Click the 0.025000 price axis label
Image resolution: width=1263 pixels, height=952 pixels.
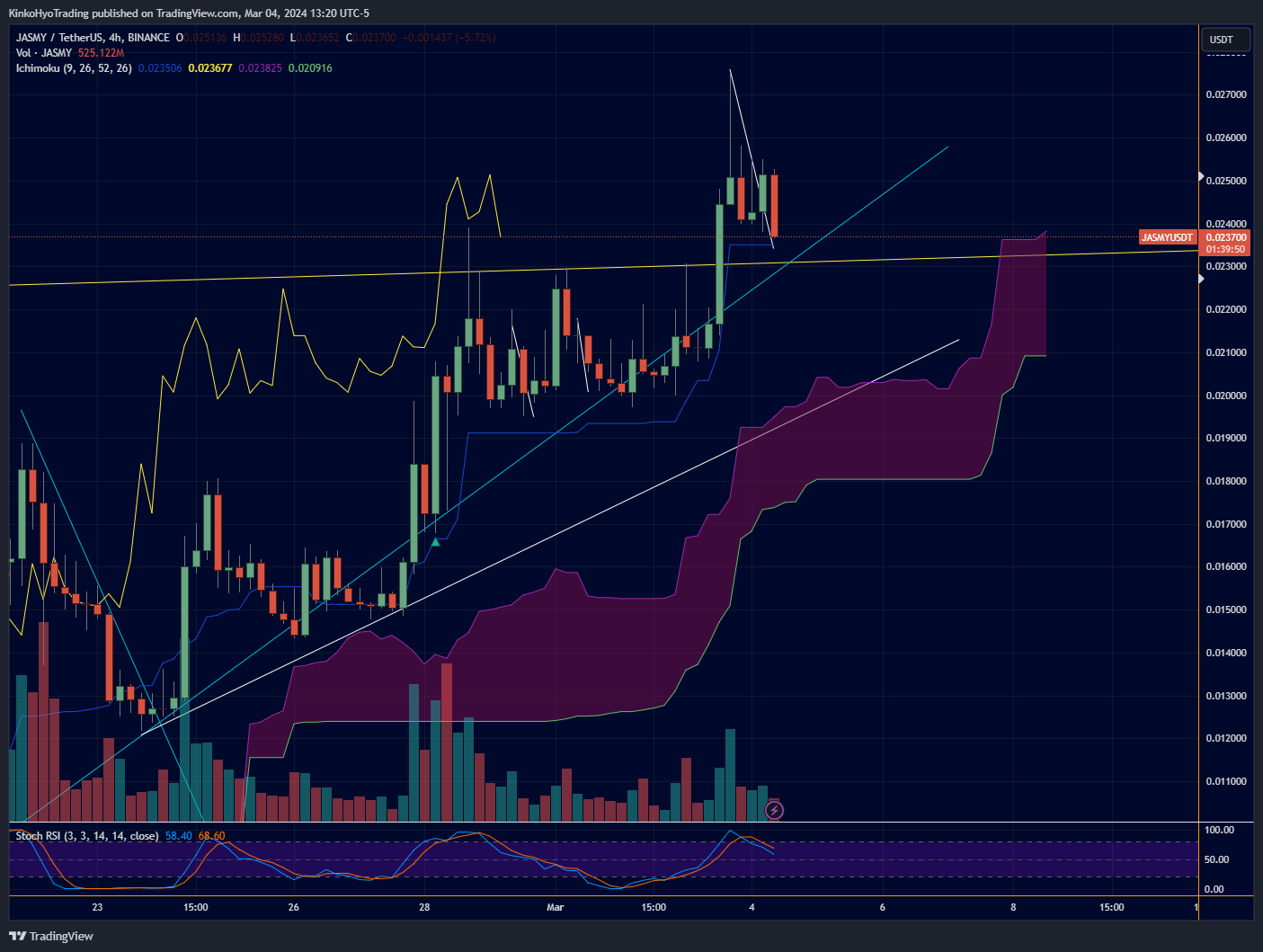click(x=1226, y=181)
